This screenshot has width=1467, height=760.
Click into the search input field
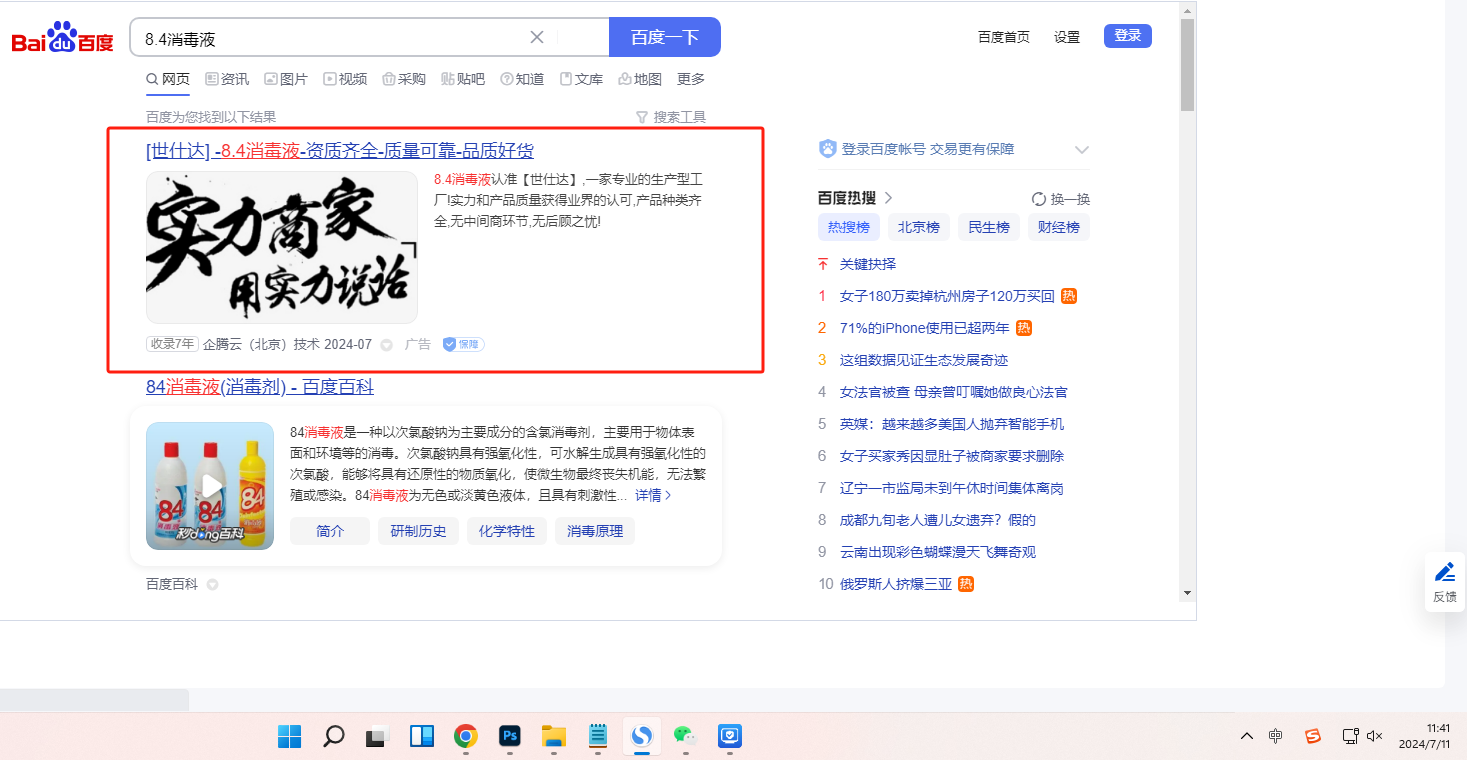(x=330, y=38)
